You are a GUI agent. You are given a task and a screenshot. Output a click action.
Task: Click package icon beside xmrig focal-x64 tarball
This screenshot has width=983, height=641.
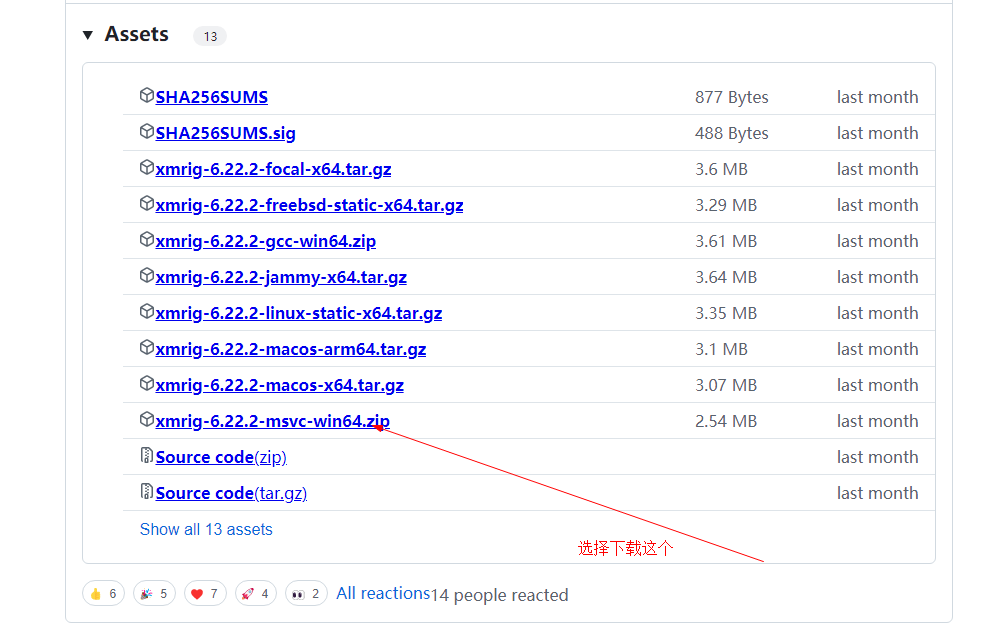(147, 168)
